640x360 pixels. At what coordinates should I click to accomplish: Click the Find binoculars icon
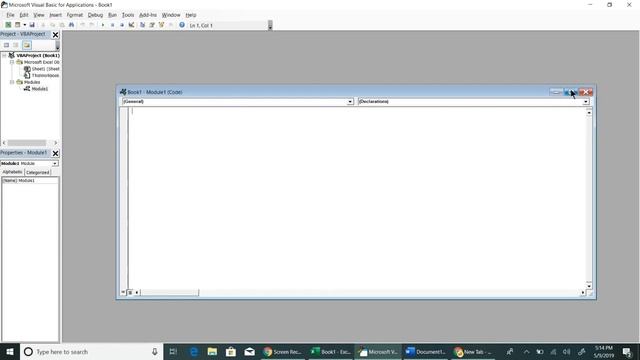71,25
